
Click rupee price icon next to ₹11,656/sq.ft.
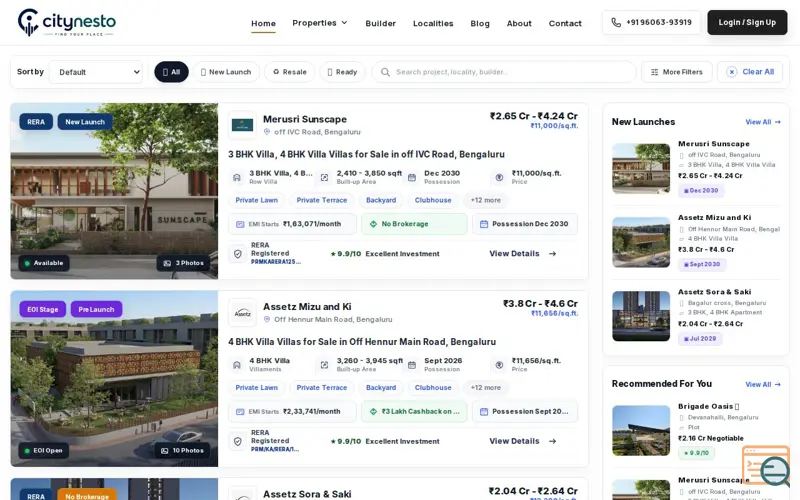tap(499, 365)
